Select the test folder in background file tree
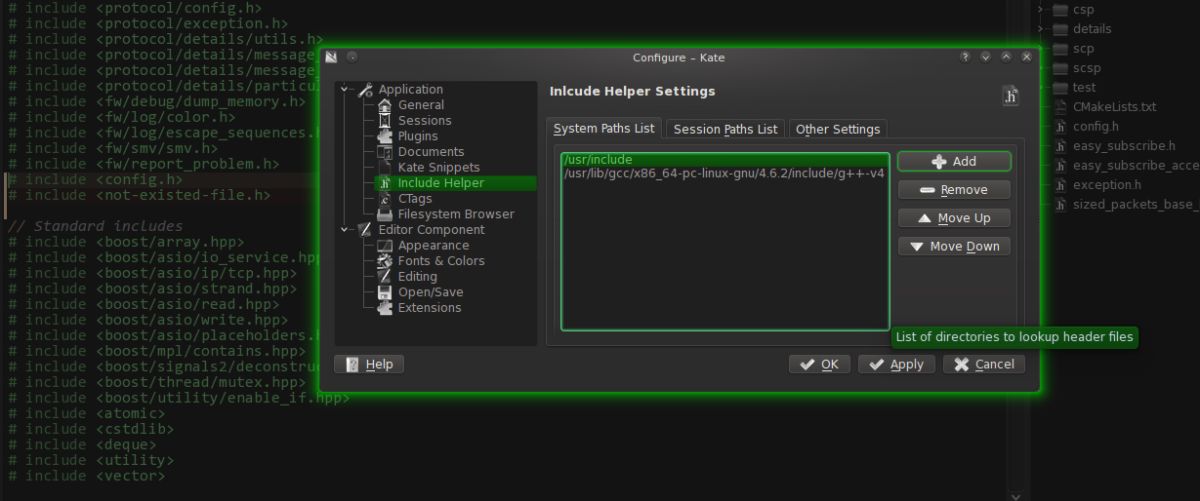 point(1084,87)
